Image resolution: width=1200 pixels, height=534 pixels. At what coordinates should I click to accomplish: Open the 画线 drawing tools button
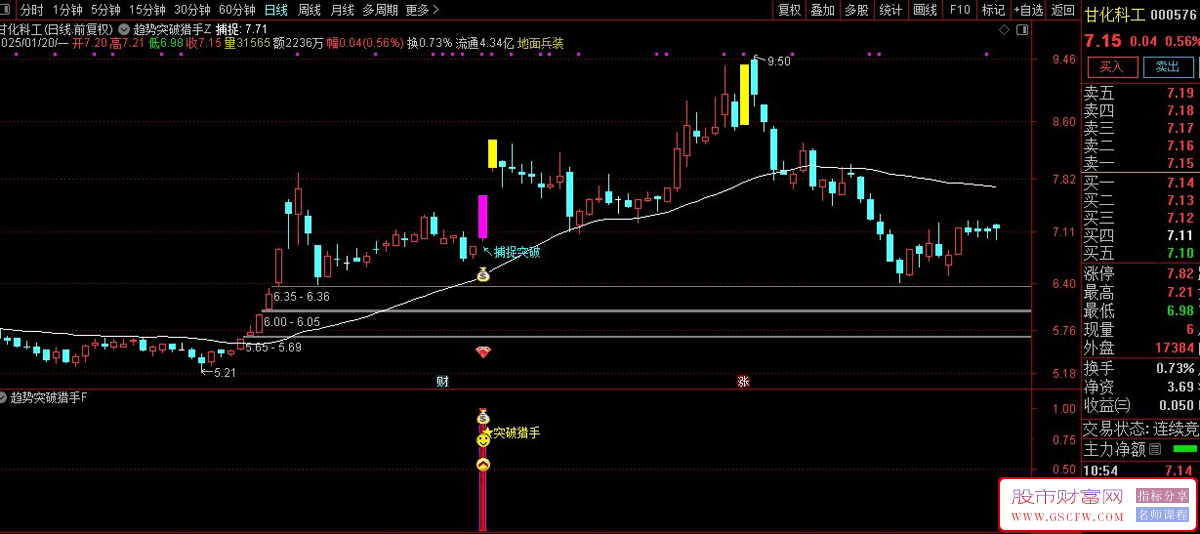click(925, 10)
